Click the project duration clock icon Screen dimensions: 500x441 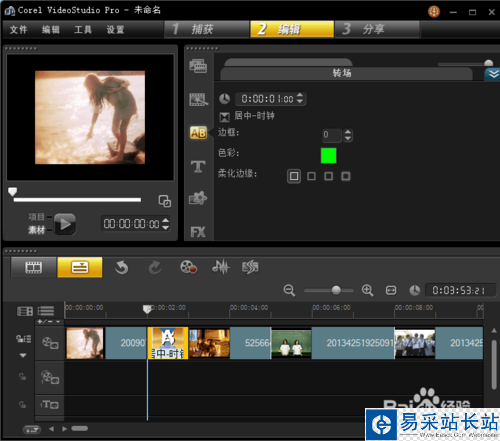point(415,290)
